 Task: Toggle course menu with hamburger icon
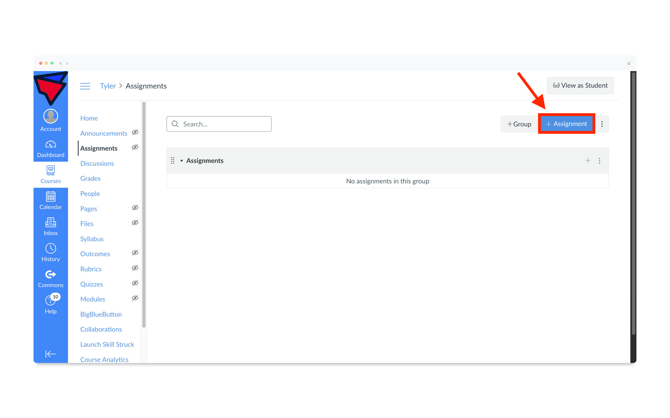85,86
